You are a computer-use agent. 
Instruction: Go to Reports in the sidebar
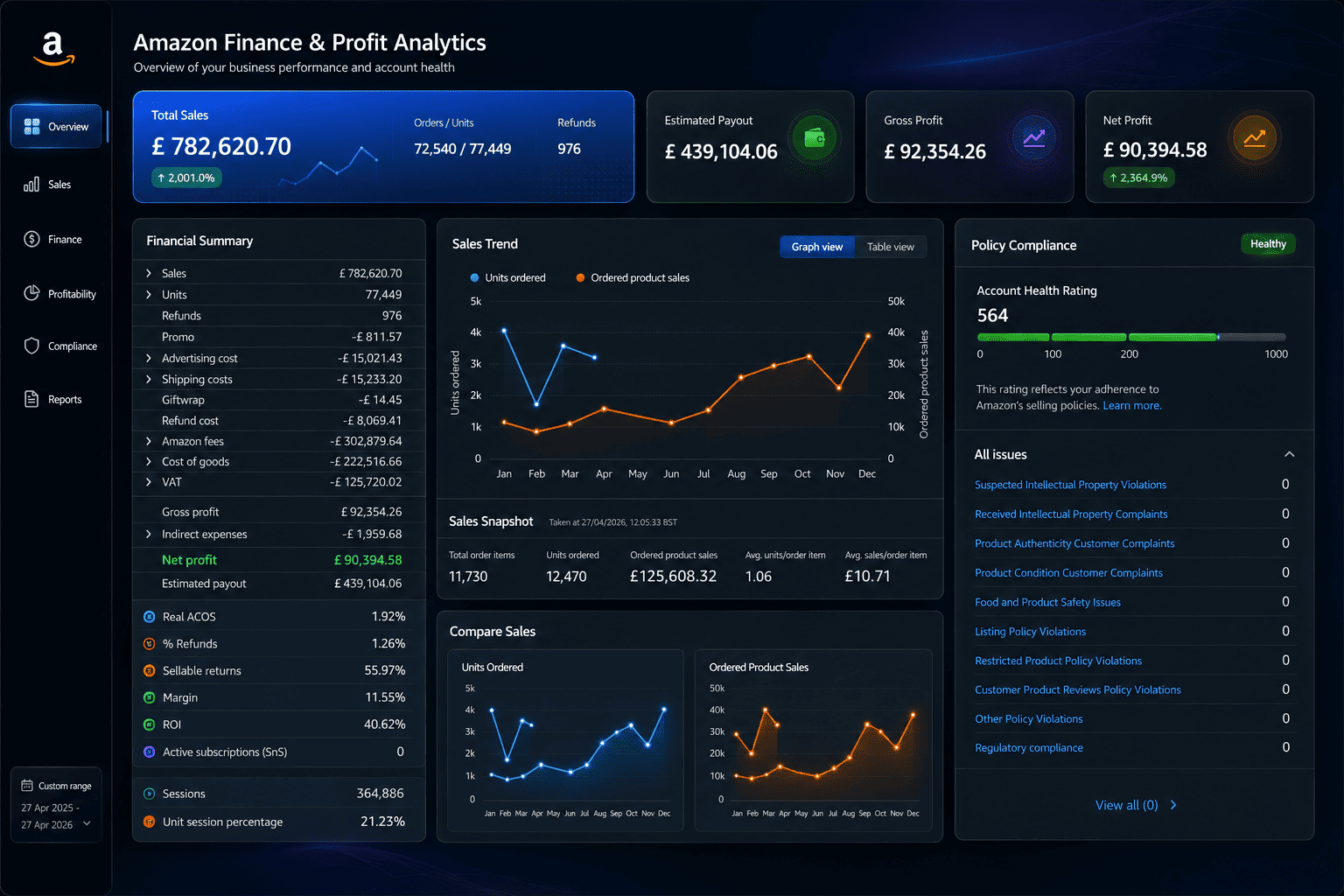point(53,400)
